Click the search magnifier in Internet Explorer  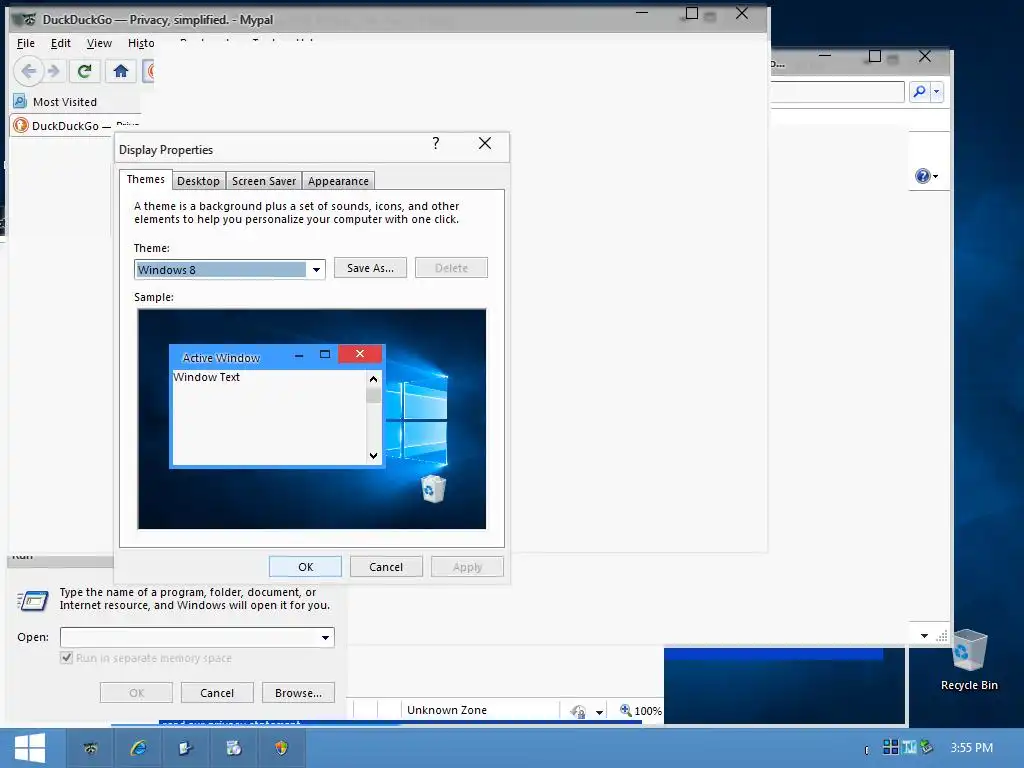pyautogui.click(x=920, y=91)
